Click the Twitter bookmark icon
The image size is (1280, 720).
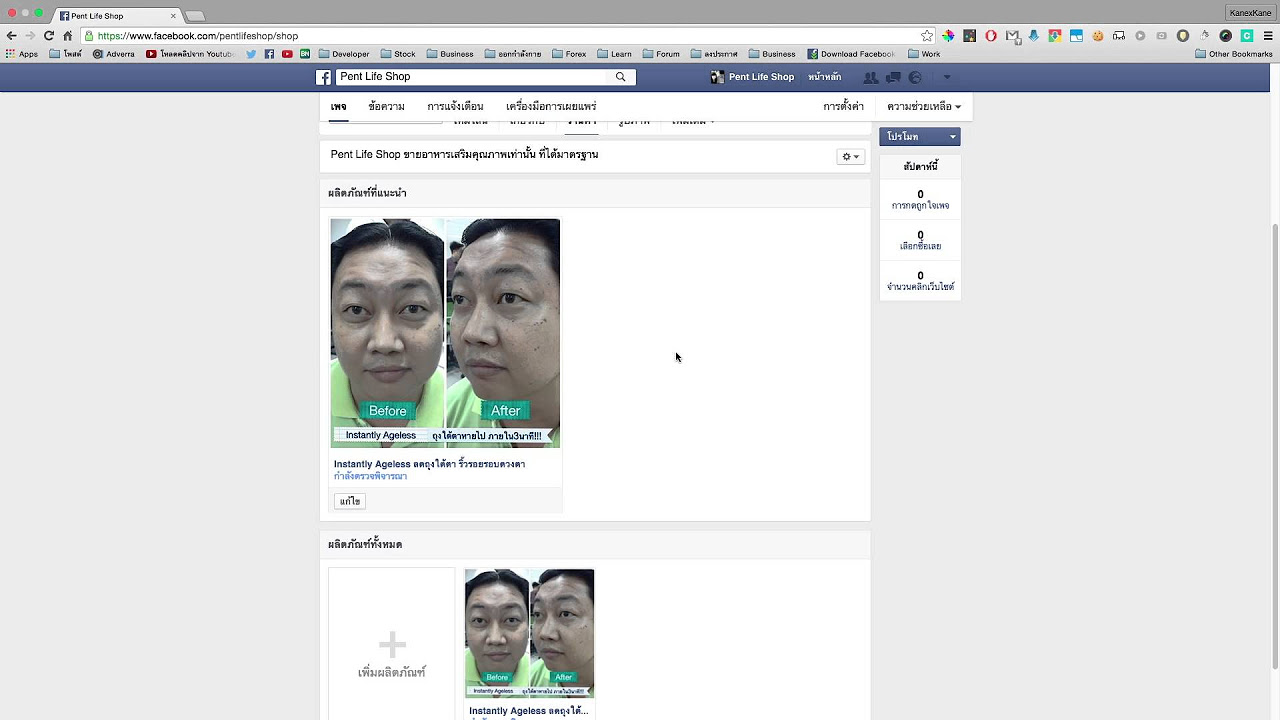[x=251, y=54]
